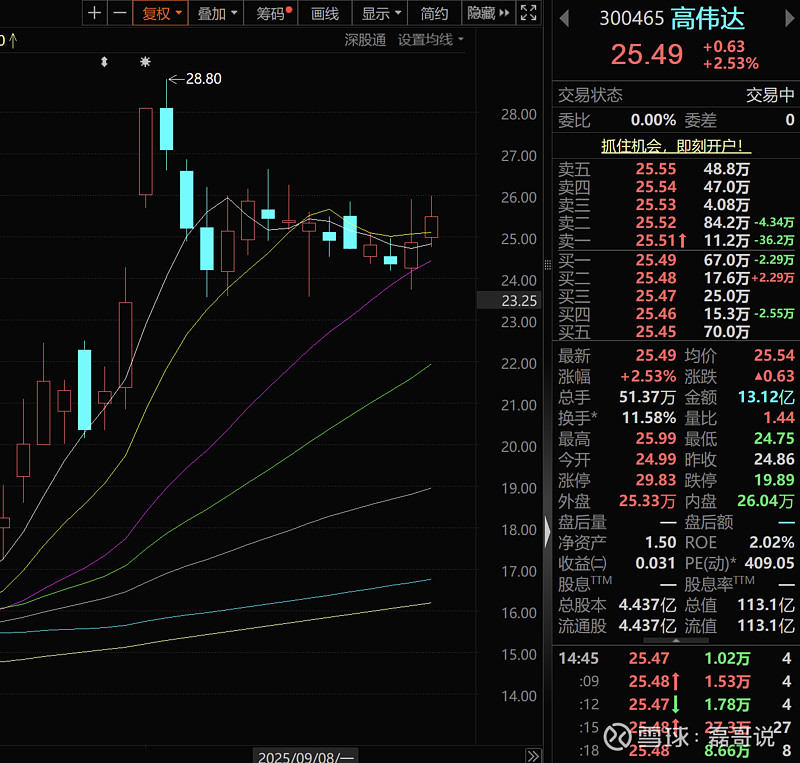Image resolution: width=800 pixels, height=763 pixels.
Task: Click 外盘 value 25.33万
Action: coord(647,501)
